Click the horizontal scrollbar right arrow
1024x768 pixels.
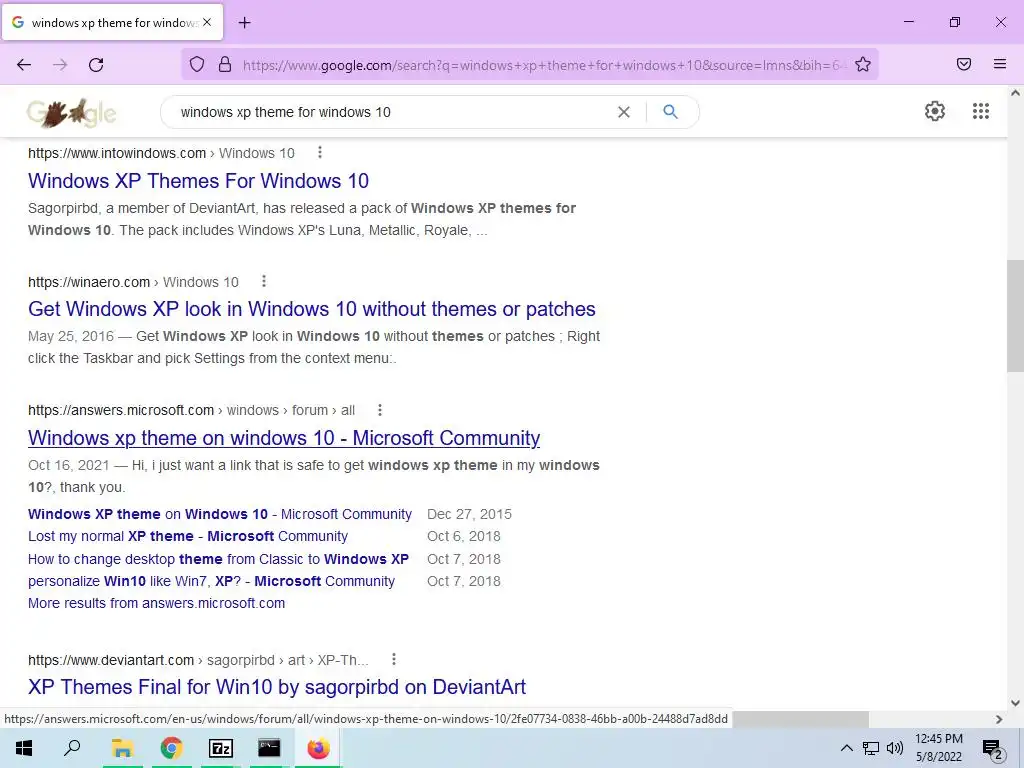tap(999, 719)
